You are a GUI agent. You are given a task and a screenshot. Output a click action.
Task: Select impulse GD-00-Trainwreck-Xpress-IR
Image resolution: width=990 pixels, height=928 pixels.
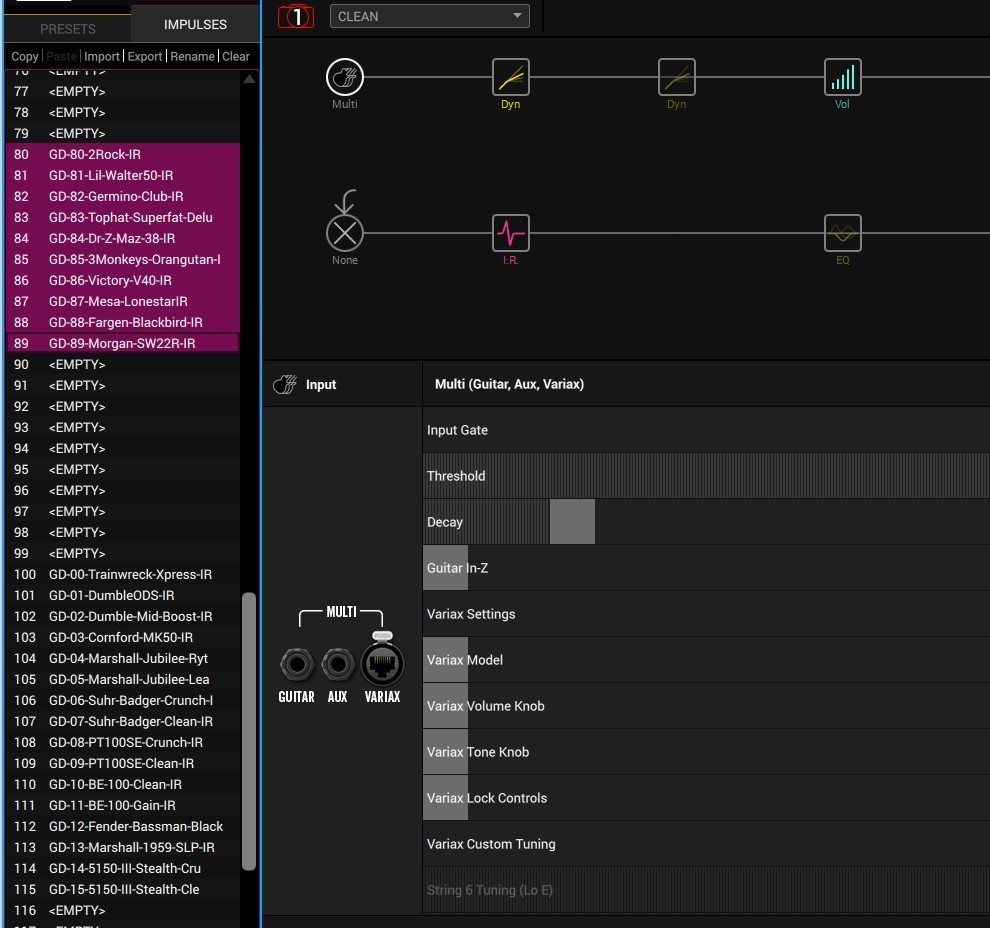[x=122, y=574]
